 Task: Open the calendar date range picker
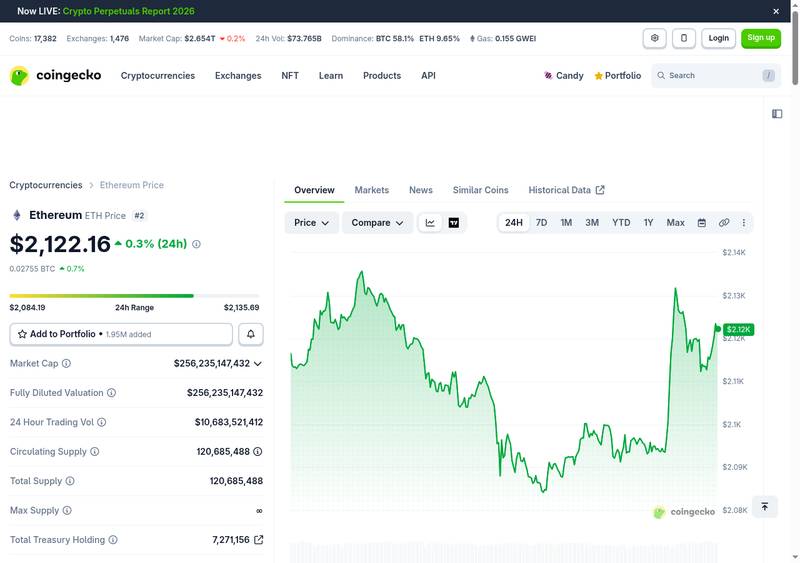point(702,223)
